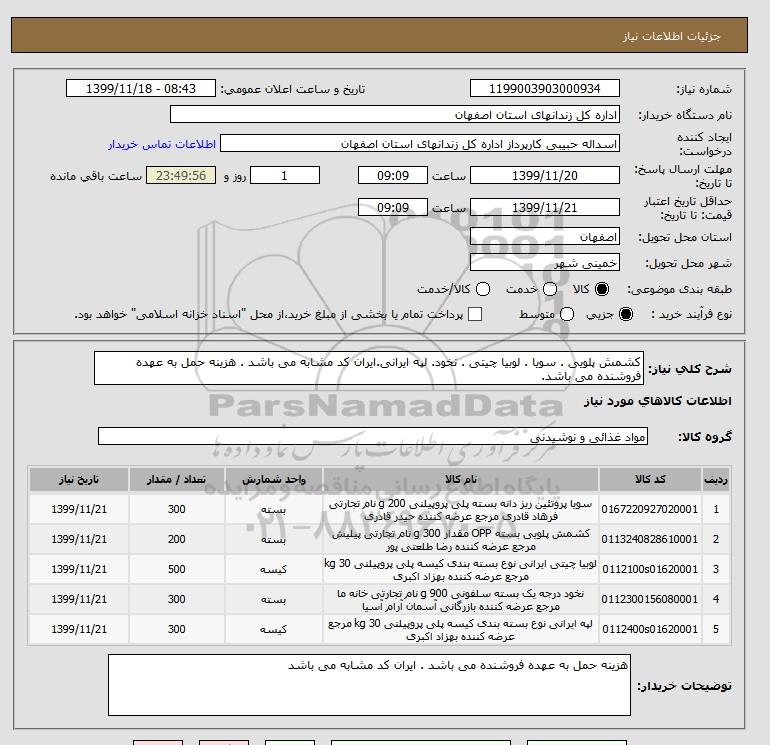Click the general need description box
The height and width of the screenshot is (745, 770).
[369, 368]
